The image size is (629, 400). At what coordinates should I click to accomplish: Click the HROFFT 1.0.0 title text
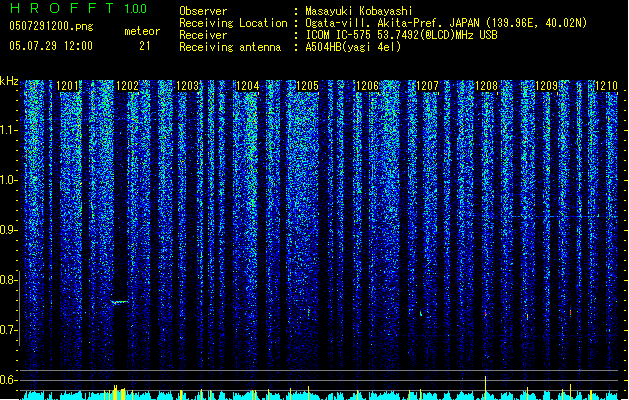[x=78, y=8]
